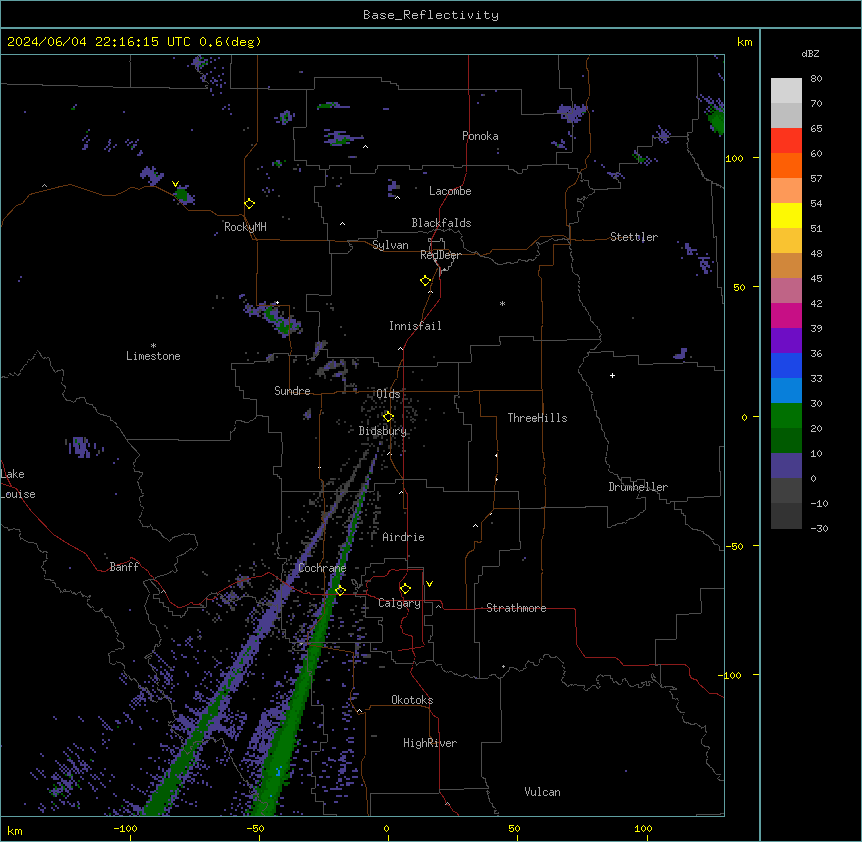Image resolution: width=862 pixels, height=842 pixels.
Task: Click the Blackfalds city label
Action: coord(441,223)
